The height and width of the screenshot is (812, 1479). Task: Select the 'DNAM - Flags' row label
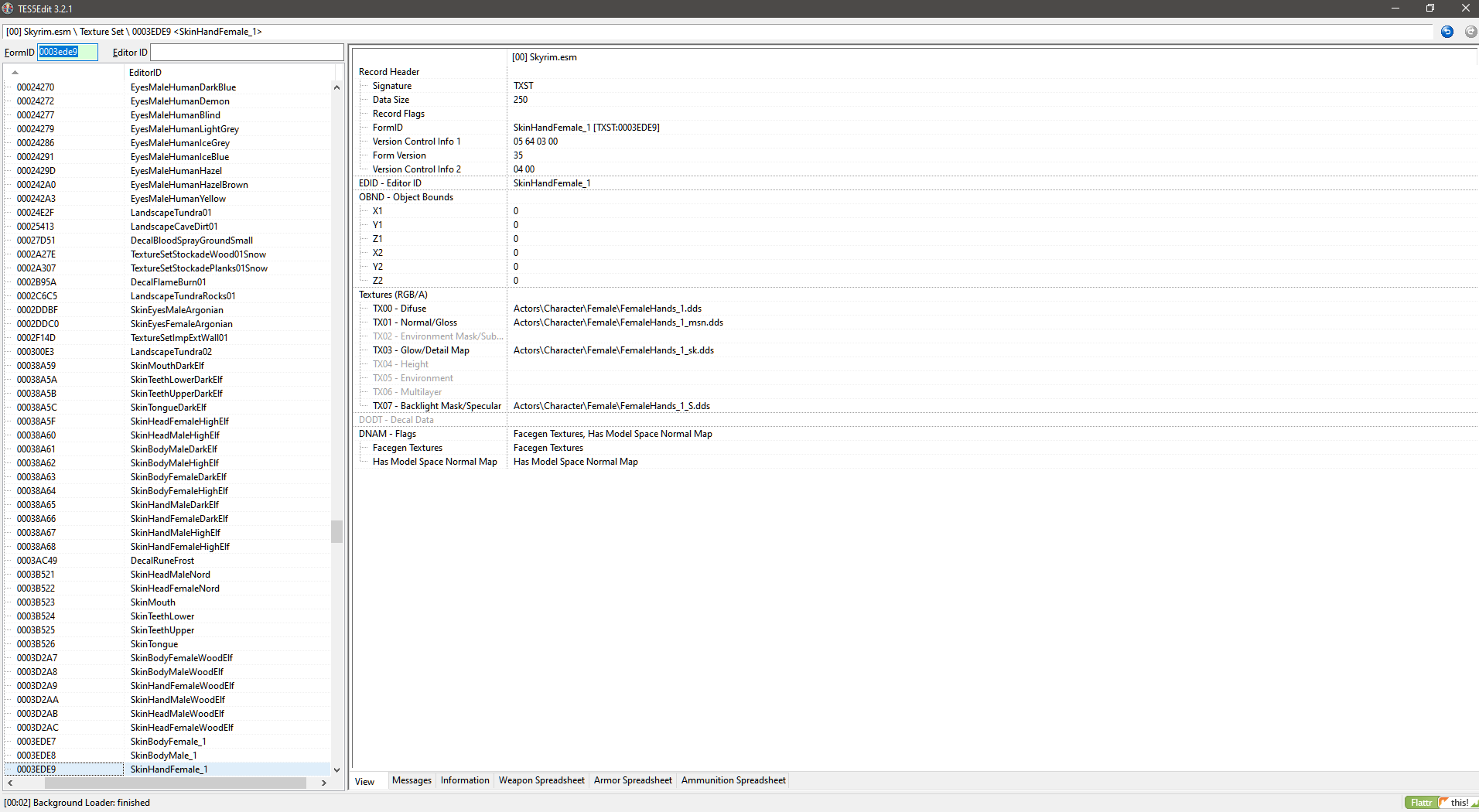click(x=388, y=434)
